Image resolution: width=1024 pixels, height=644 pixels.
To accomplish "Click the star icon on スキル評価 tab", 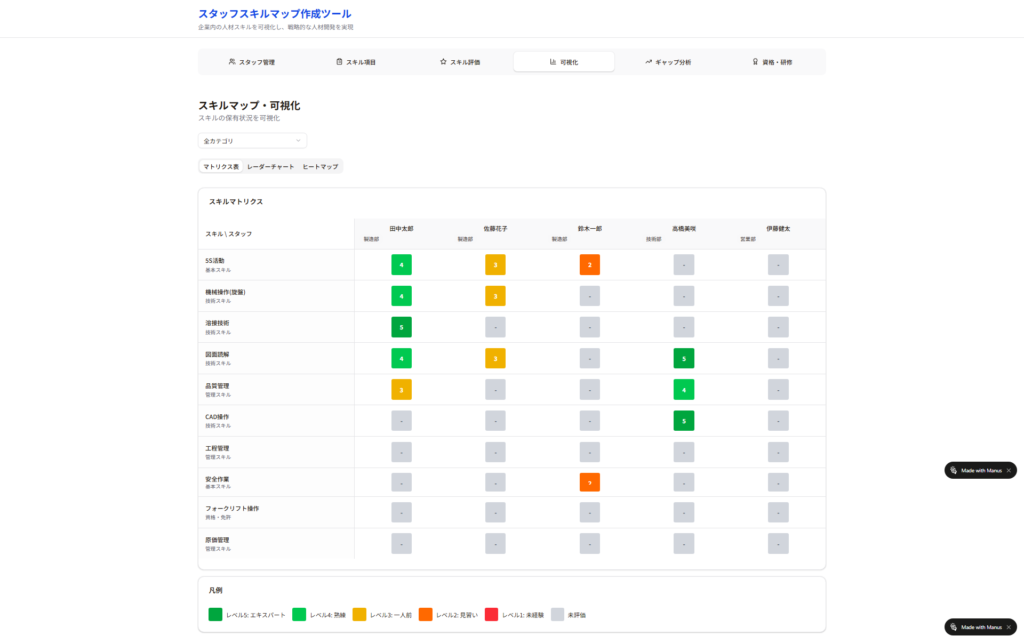I will click(x=443, y=62).
